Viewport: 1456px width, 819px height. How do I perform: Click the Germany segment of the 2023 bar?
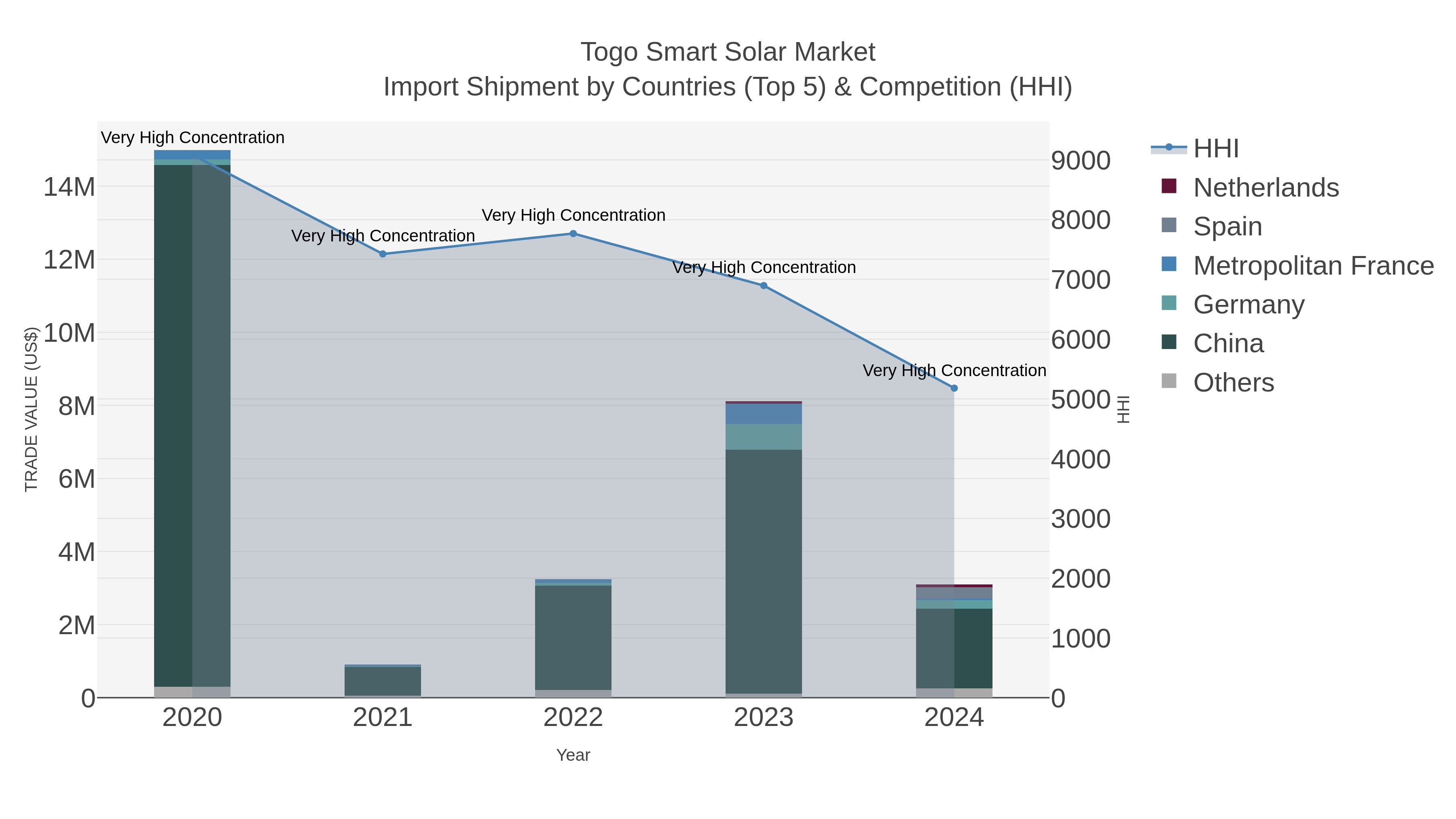coord(764,437)
